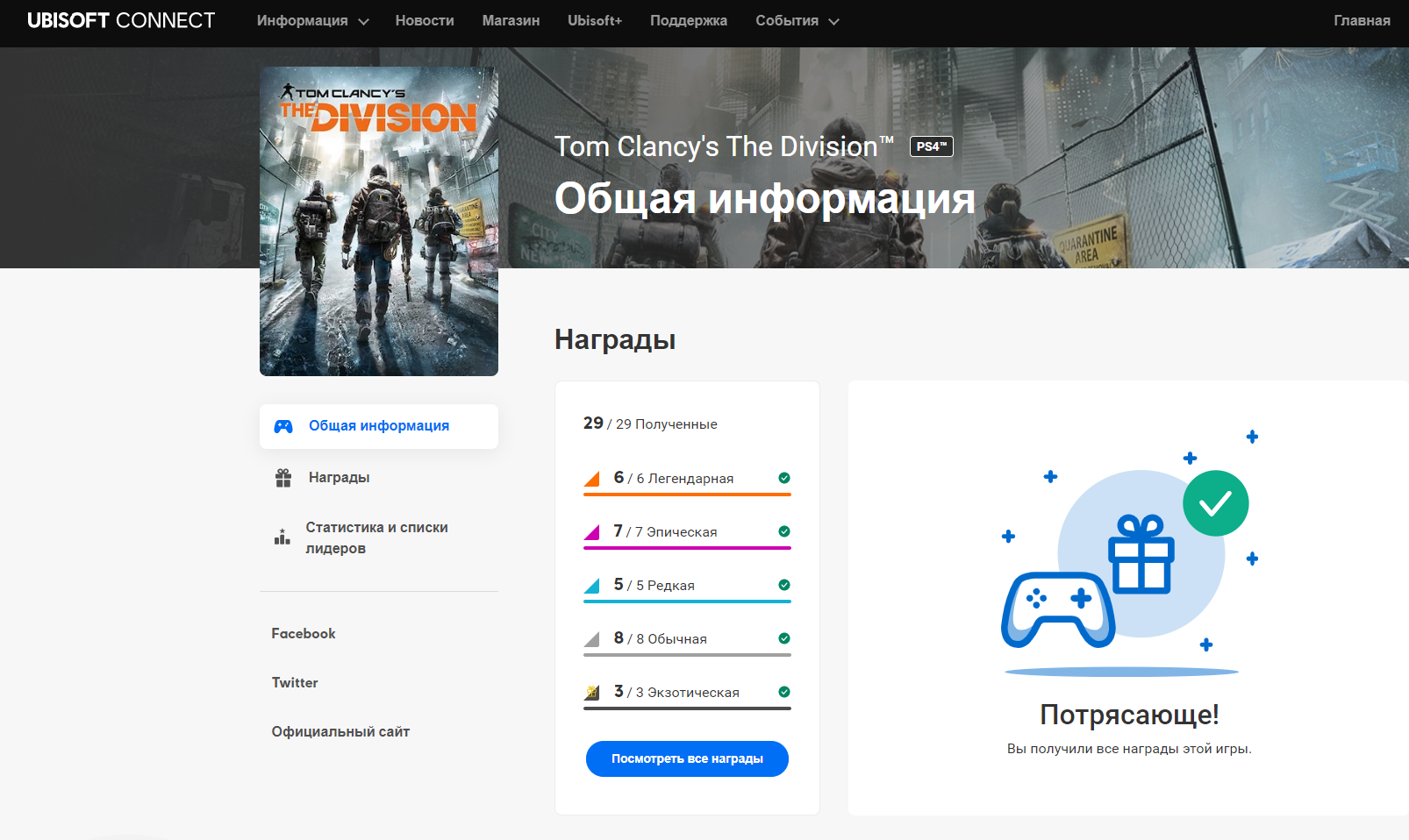
Task: Click green checkmark on Редкая row
Action: [x=784, y=585]
